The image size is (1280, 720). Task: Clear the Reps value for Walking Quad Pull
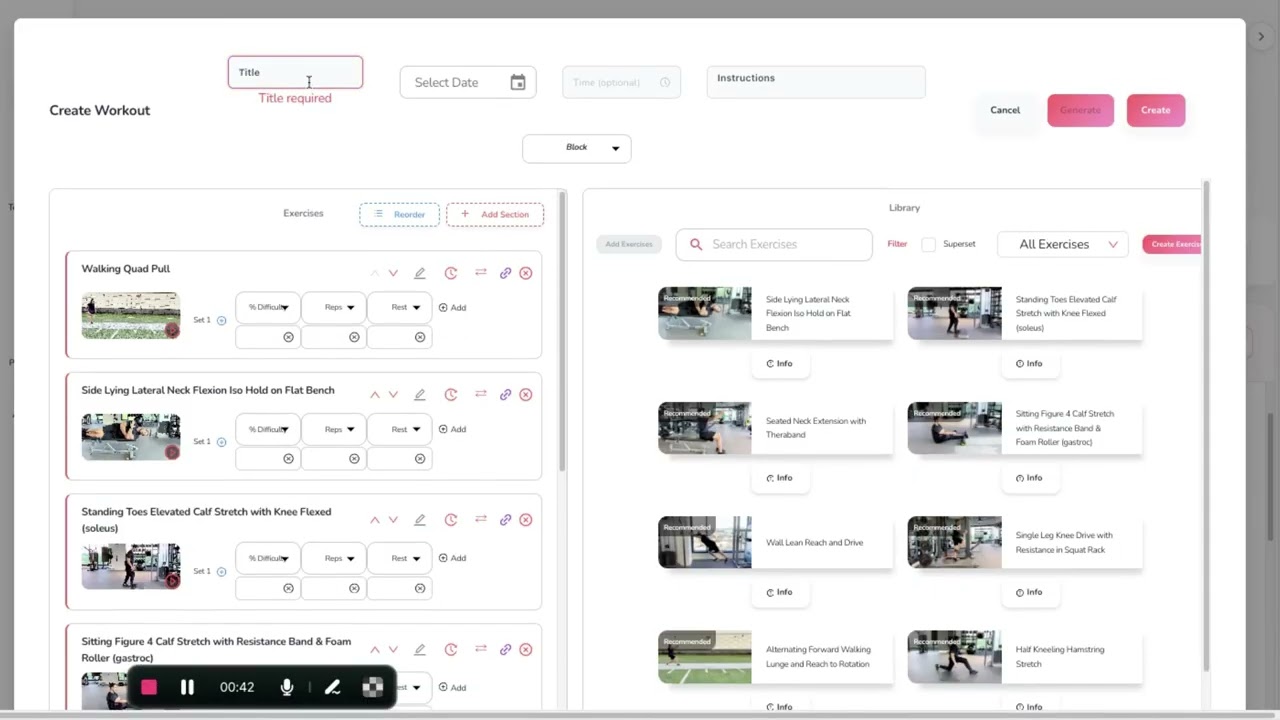click(x=354, y=338)
